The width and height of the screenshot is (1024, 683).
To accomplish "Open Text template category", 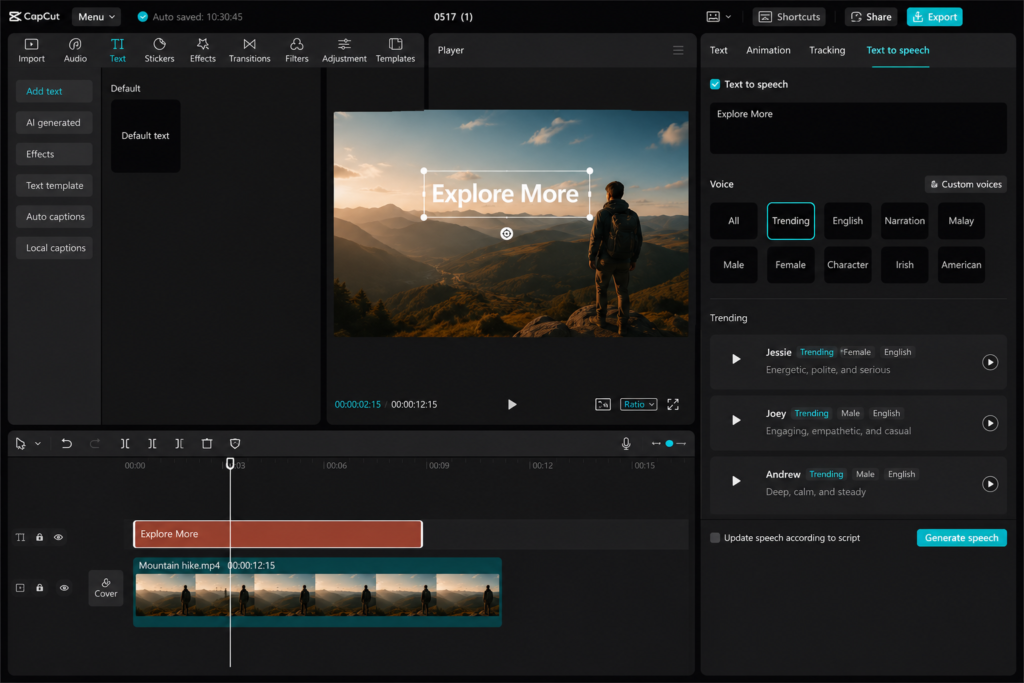I will pos(54,185).
